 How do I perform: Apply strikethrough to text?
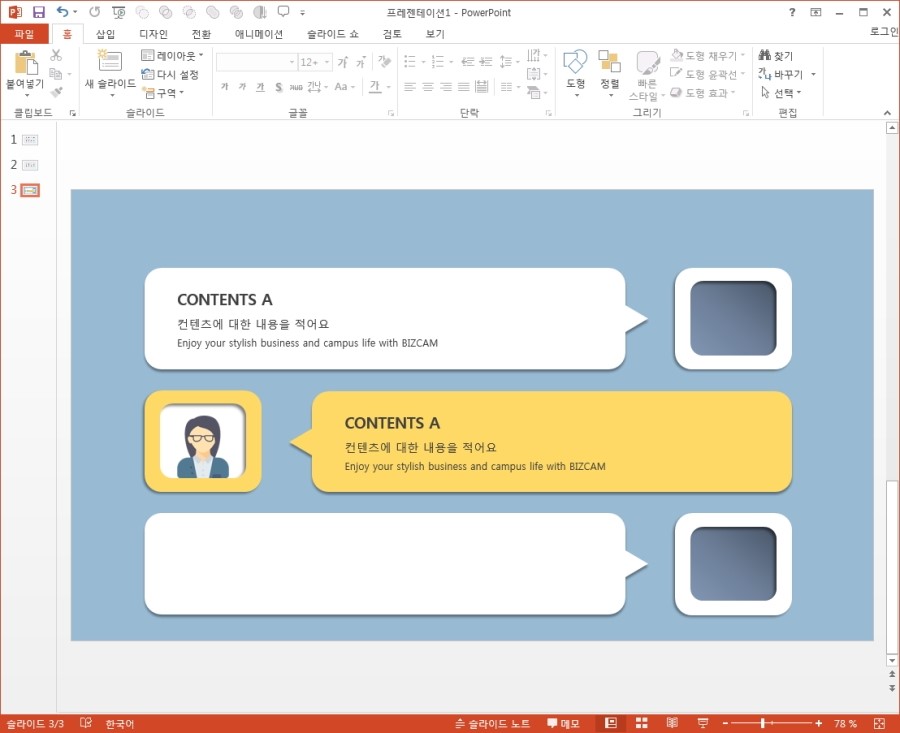point(278,86)
